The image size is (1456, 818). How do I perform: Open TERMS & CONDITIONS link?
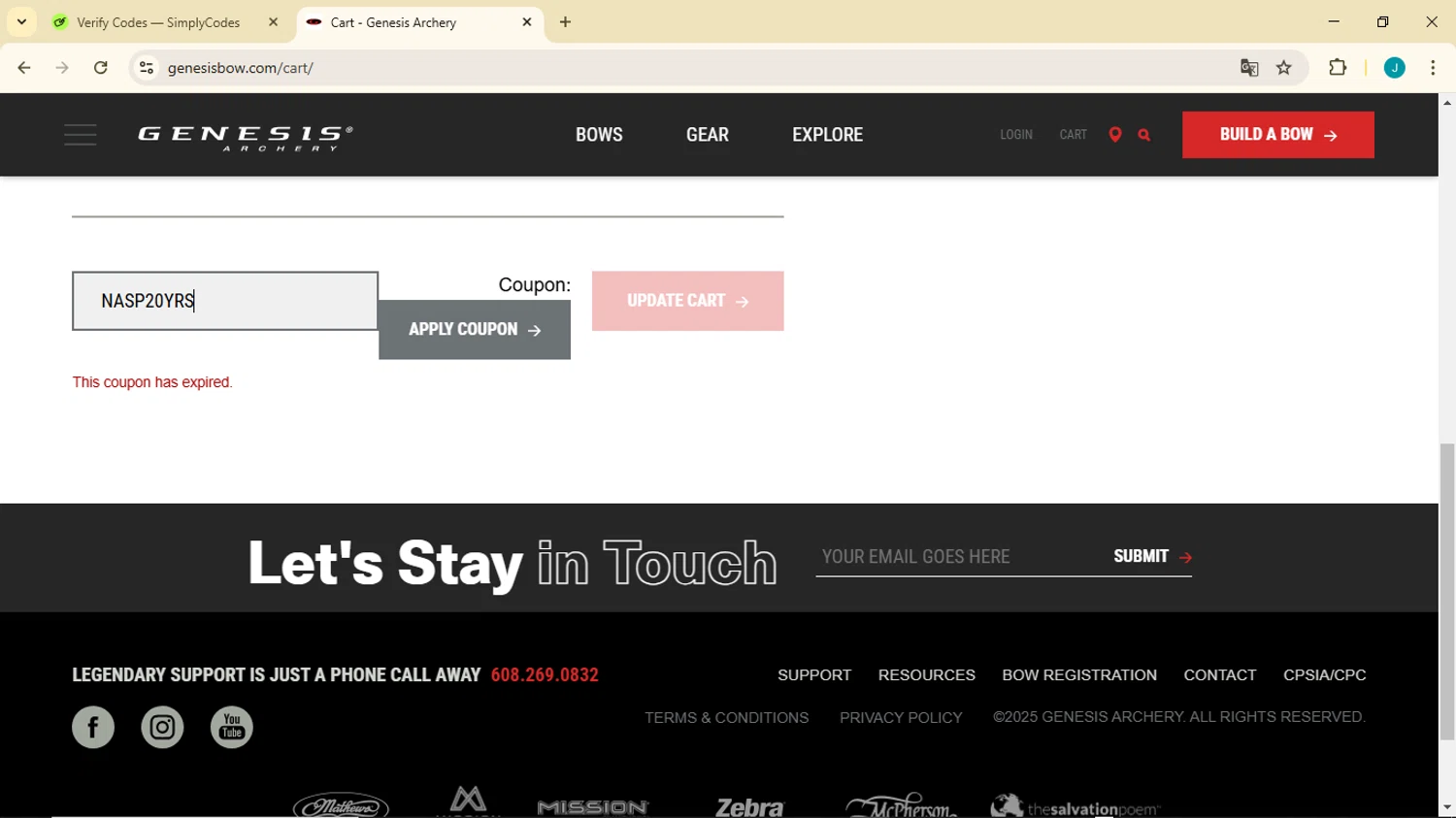(x=727, y=718)
